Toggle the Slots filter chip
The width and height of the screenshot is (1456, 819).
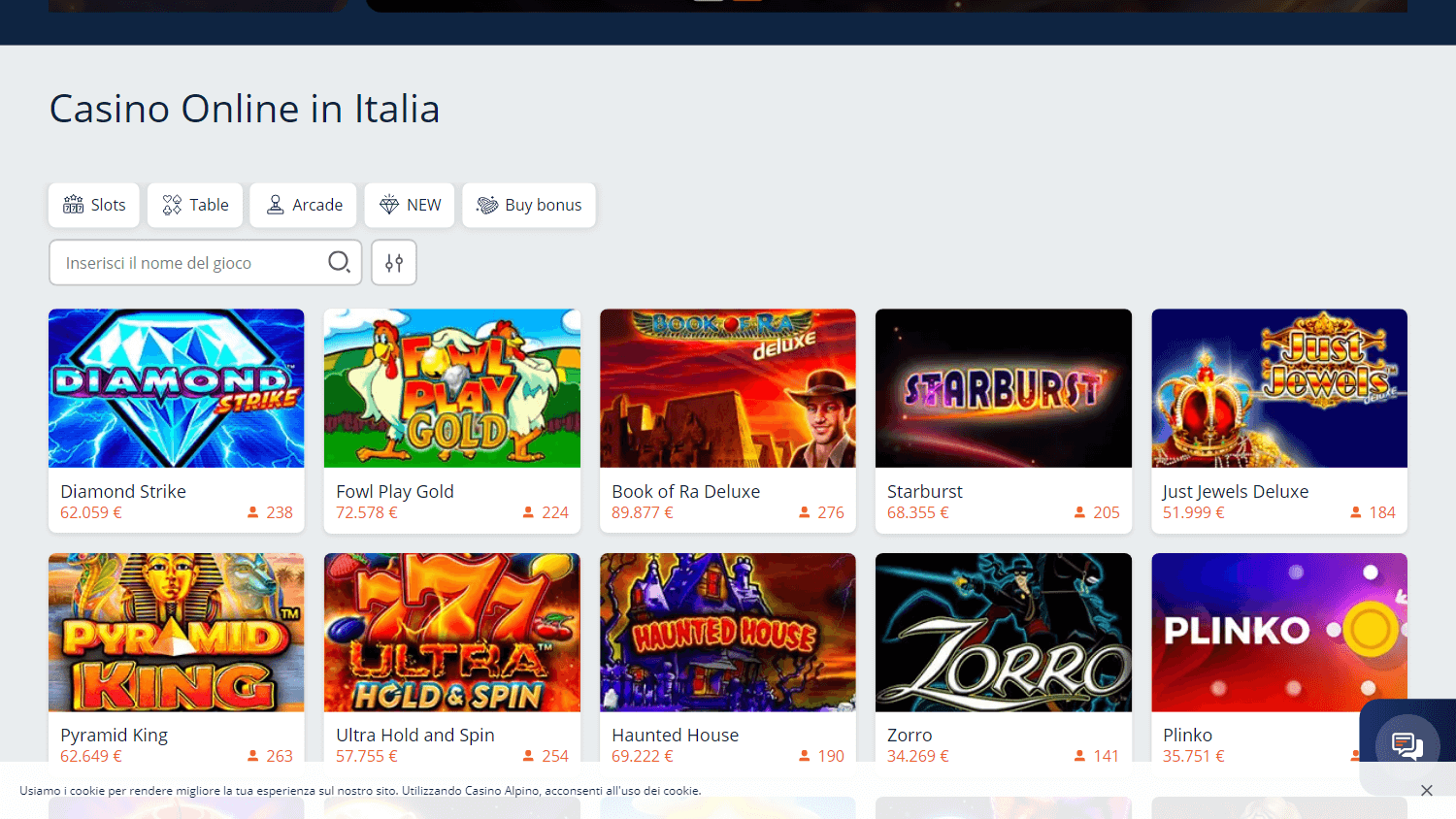click(x=93, y=205)
